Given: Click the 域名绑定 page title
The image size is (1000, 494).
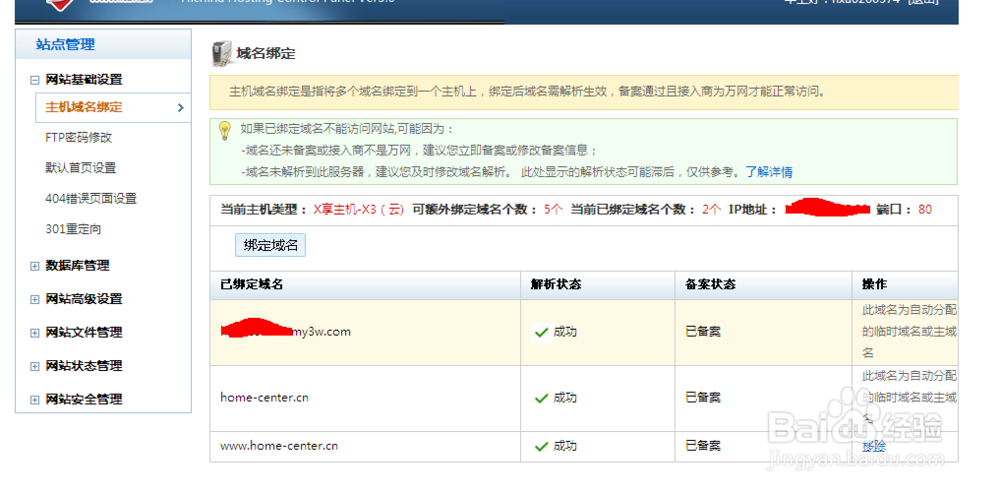Looking at the screenshot, I should [266, 54].
